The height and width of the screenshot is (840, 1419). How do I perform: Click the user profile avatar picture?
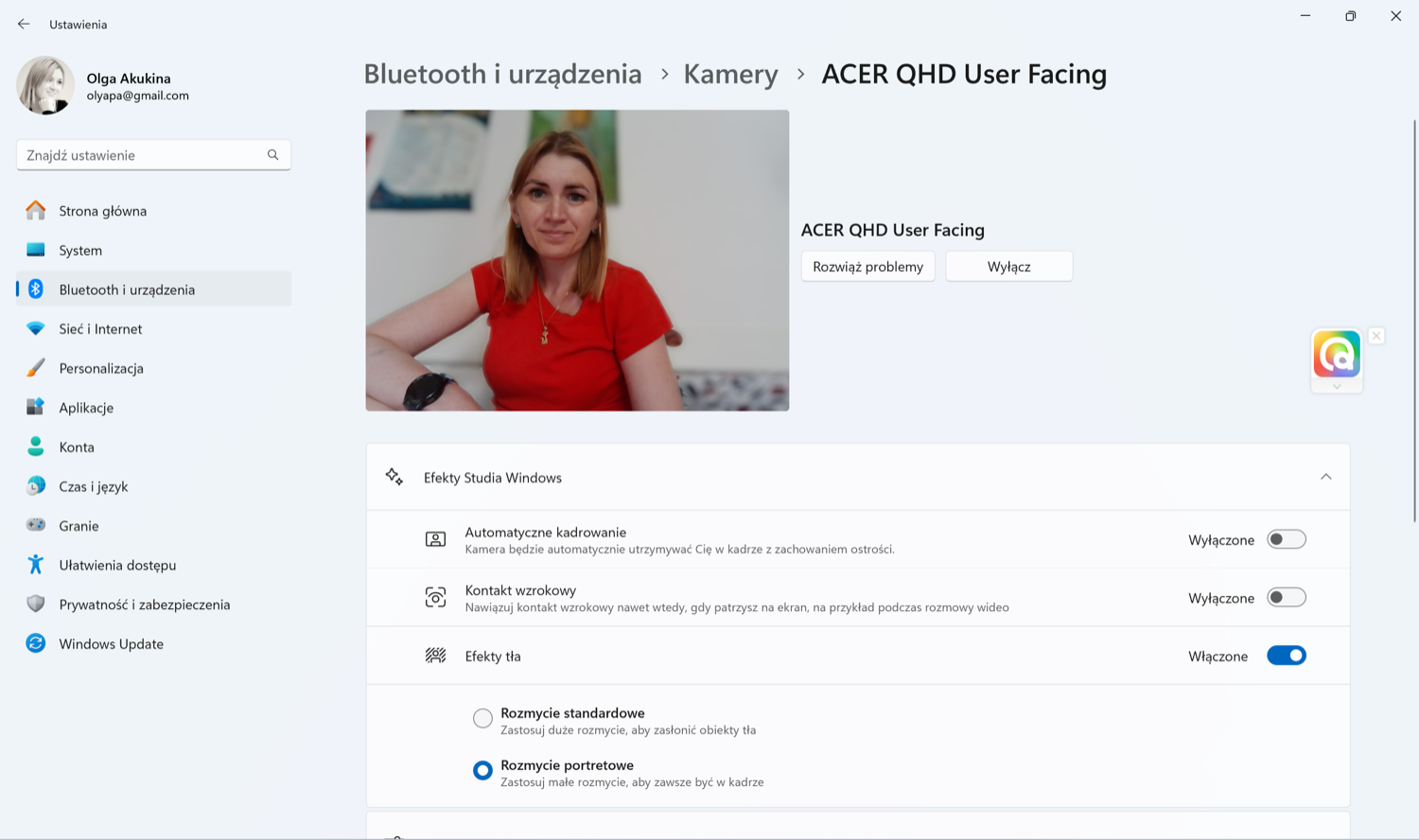click(45, 85)
